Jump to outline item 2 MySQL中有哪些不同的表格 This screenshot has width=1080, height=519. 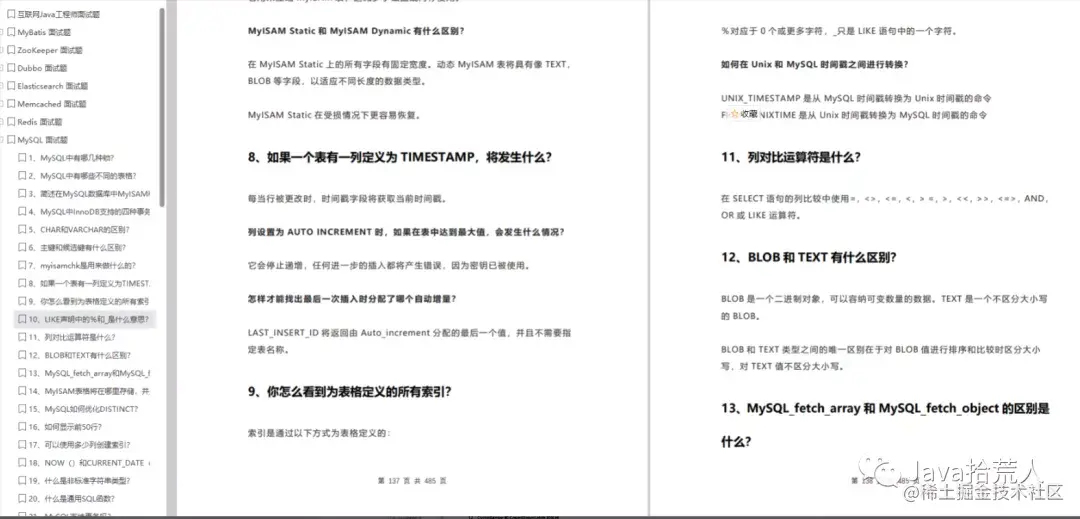point(82,176)
